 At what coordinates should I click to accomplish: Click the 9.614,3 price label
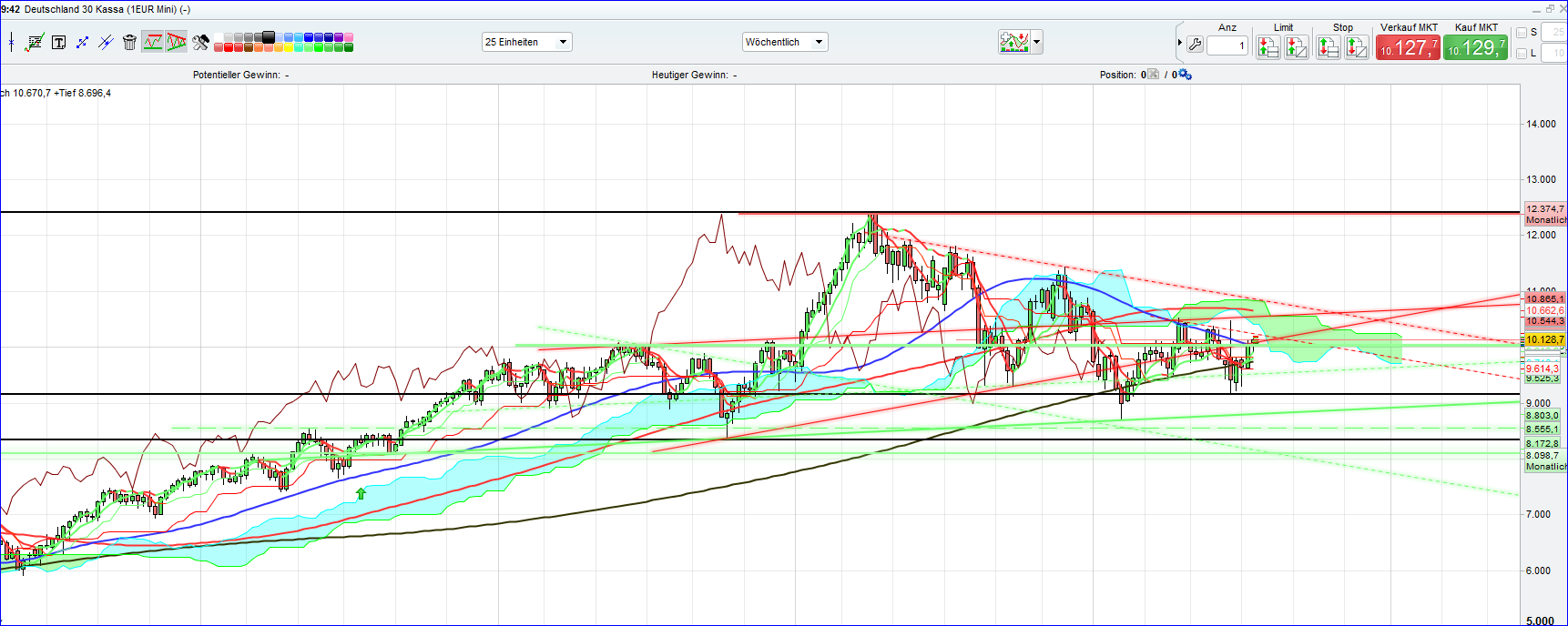(1543, 369)
